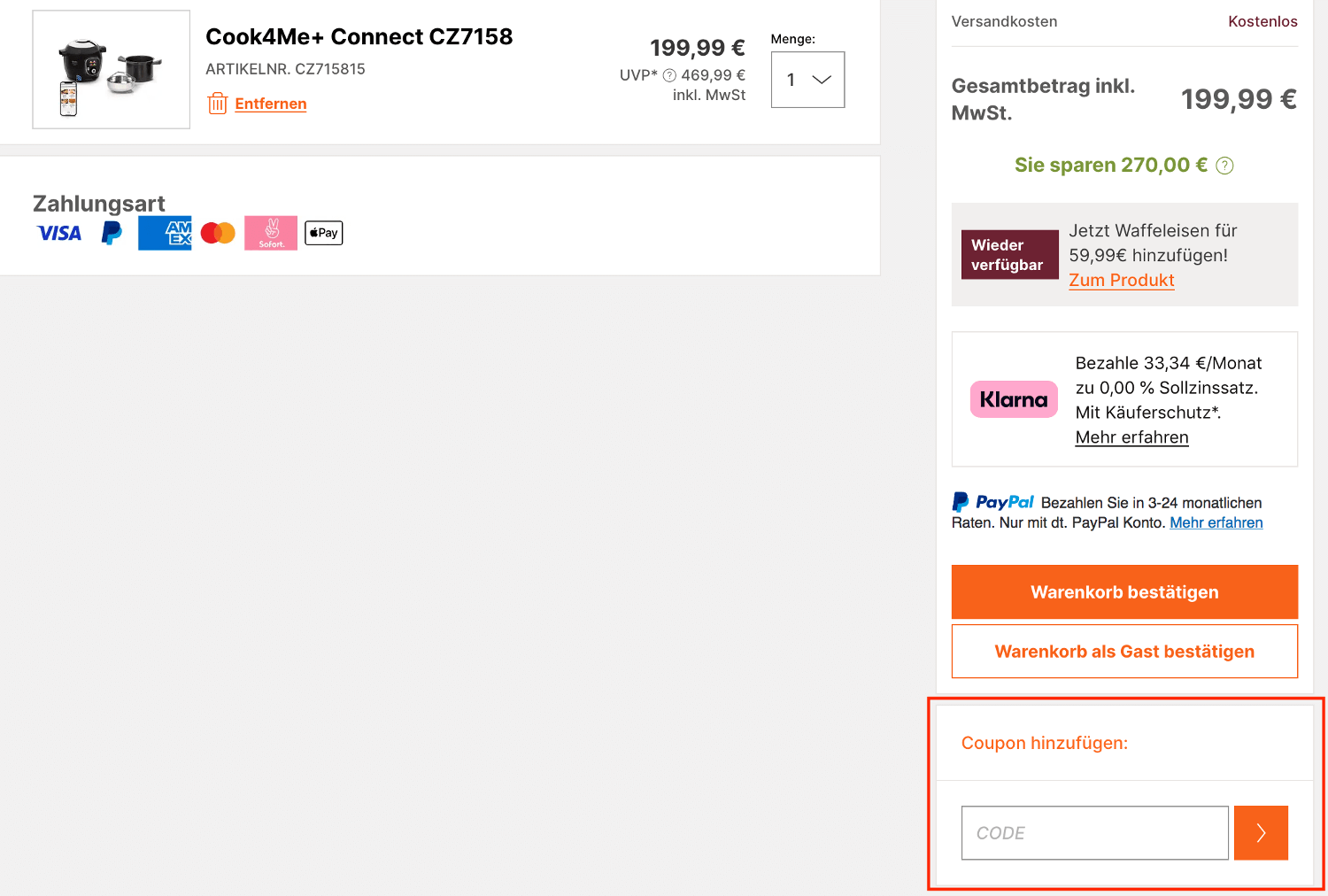Image resolution: width=1328 pixels, height=896 pixels.
Task: Click savings info question mark icon
Action: (x=1224, y=166)
